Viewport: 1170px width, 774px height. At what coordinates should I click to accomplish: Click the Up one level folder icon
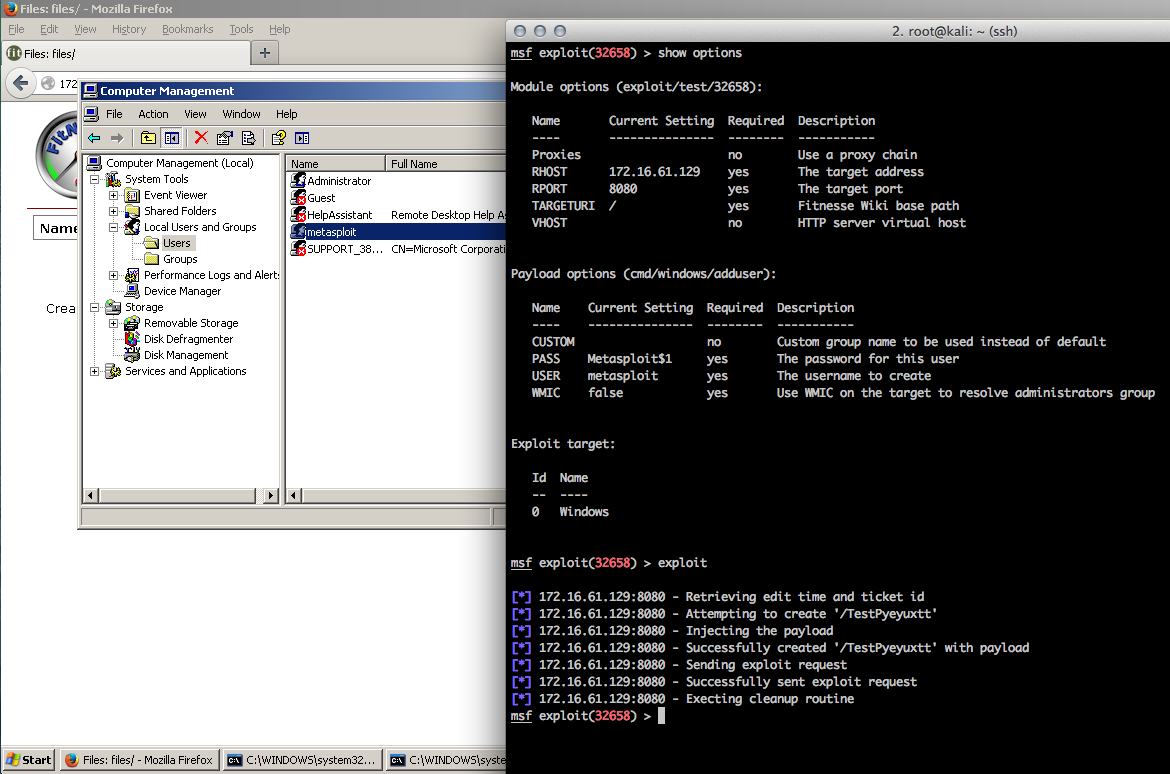[x=148, y=138]
